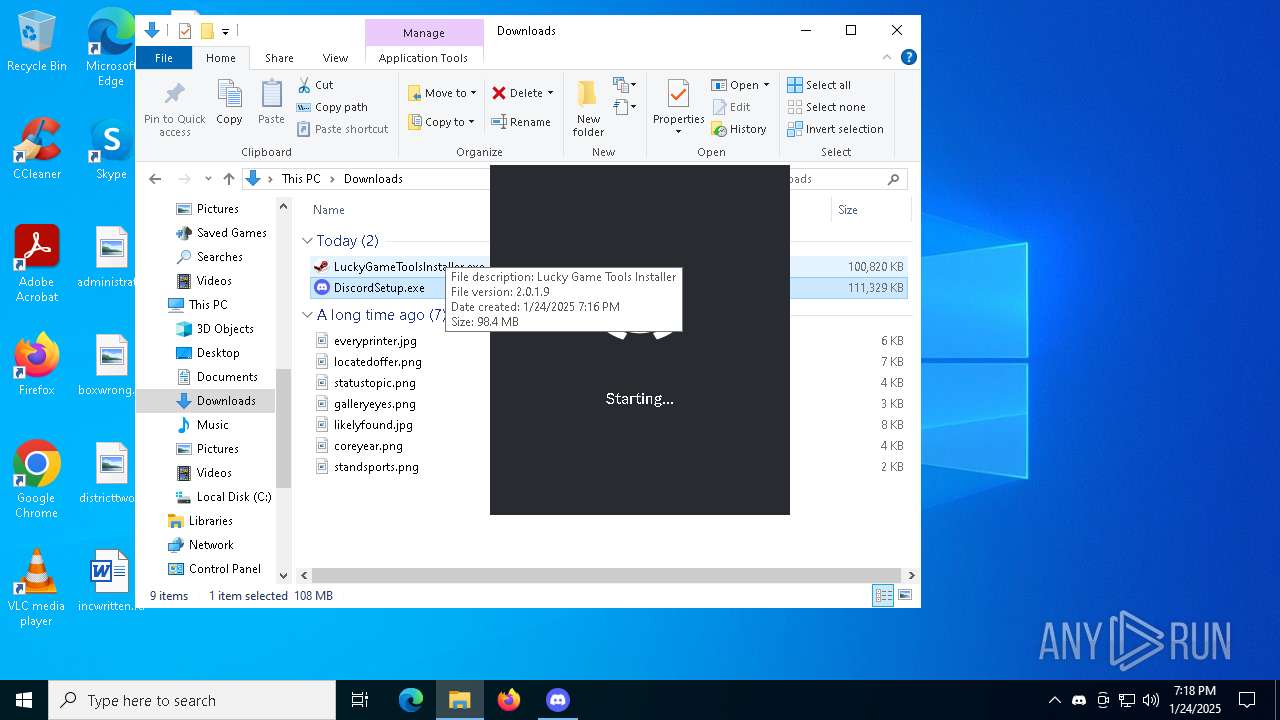Screen dimensions: 1280x720
Task: Open Move to dropdown
Action: [442, 93]
